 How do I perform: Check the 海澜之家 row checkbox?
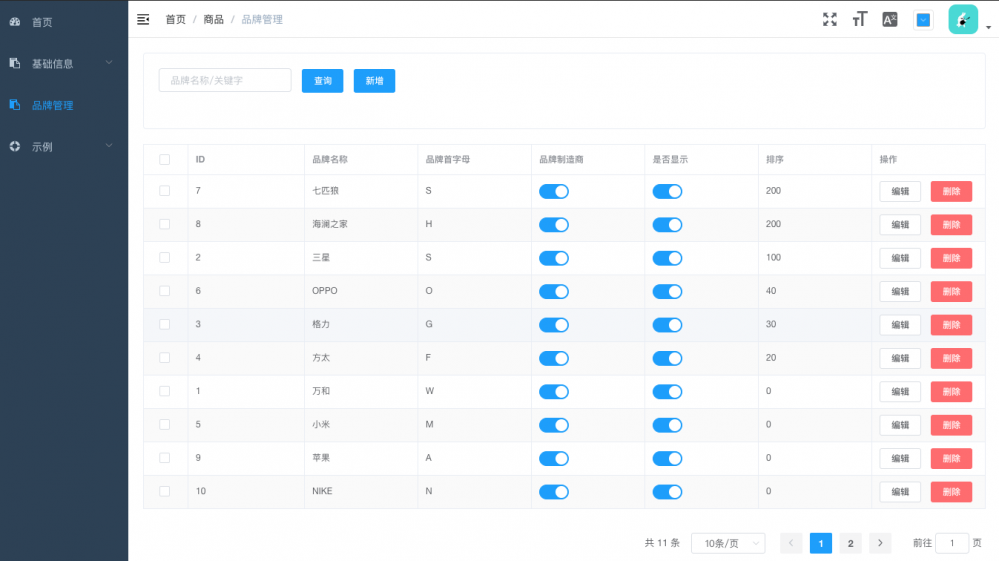tap(165, 224)
